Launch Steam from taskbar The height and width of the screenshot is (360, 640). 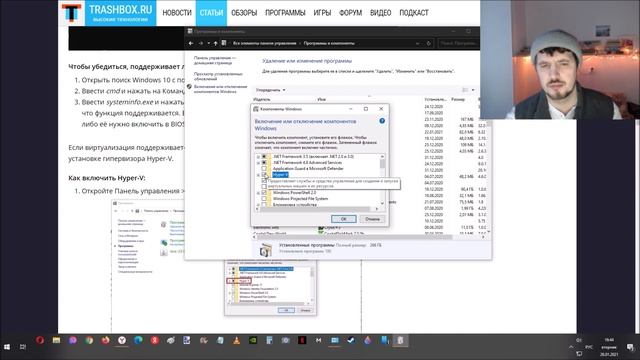(x=351, y=340)
